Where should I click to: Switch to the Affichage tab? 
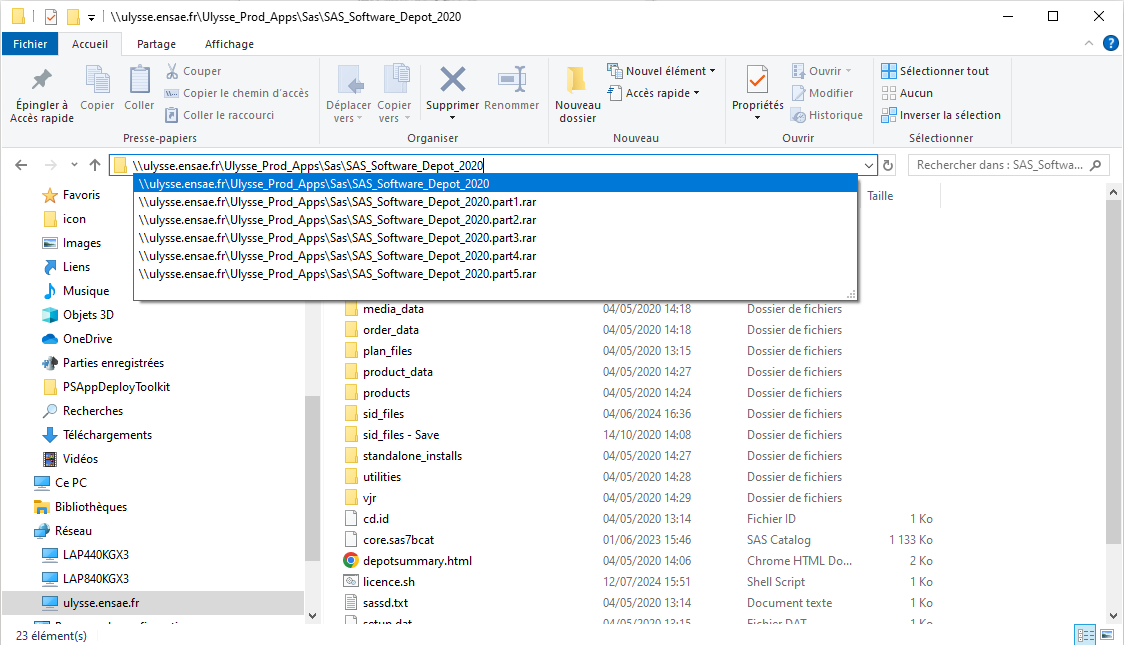tap(229, 44)
